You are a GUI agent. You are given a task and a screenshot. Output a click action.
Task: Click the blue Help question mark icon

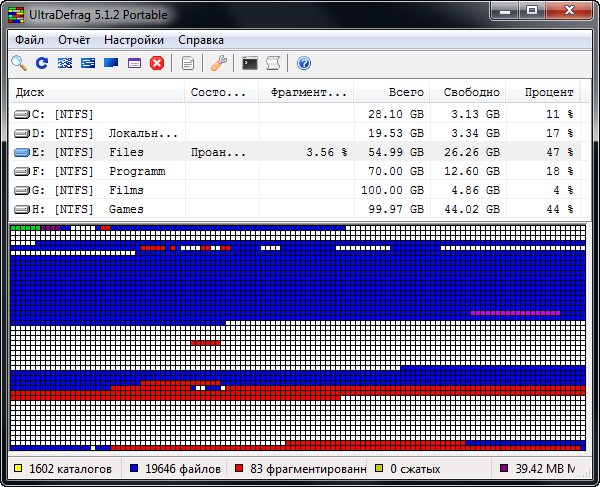[x=304, y=63]
